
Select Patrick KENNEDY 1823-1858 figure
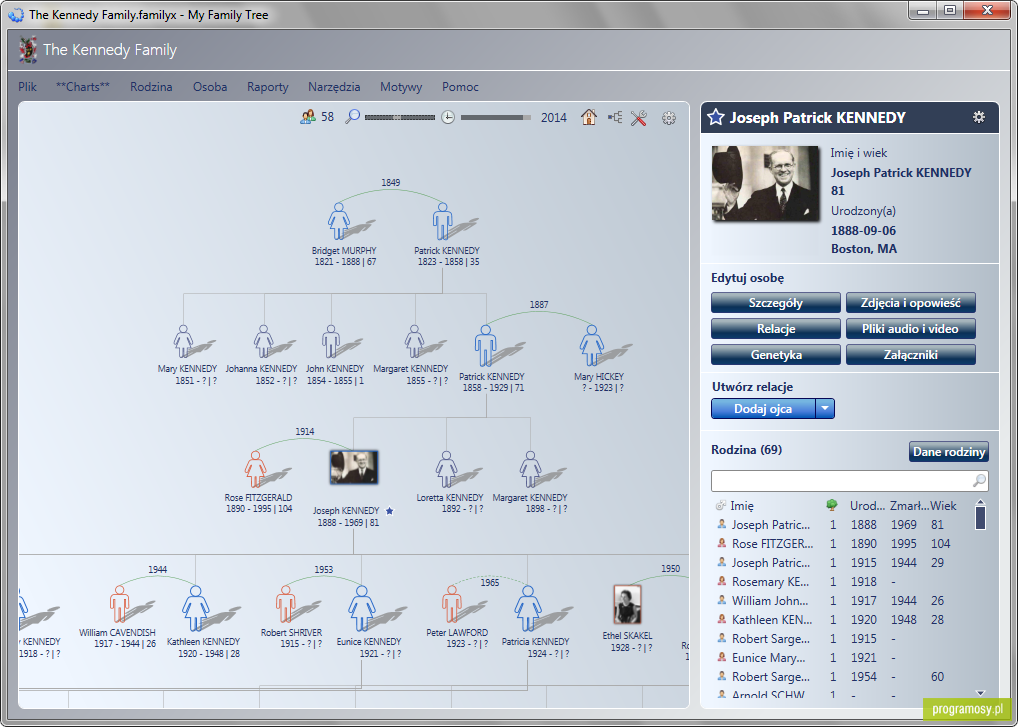click(x=442, y=221)
